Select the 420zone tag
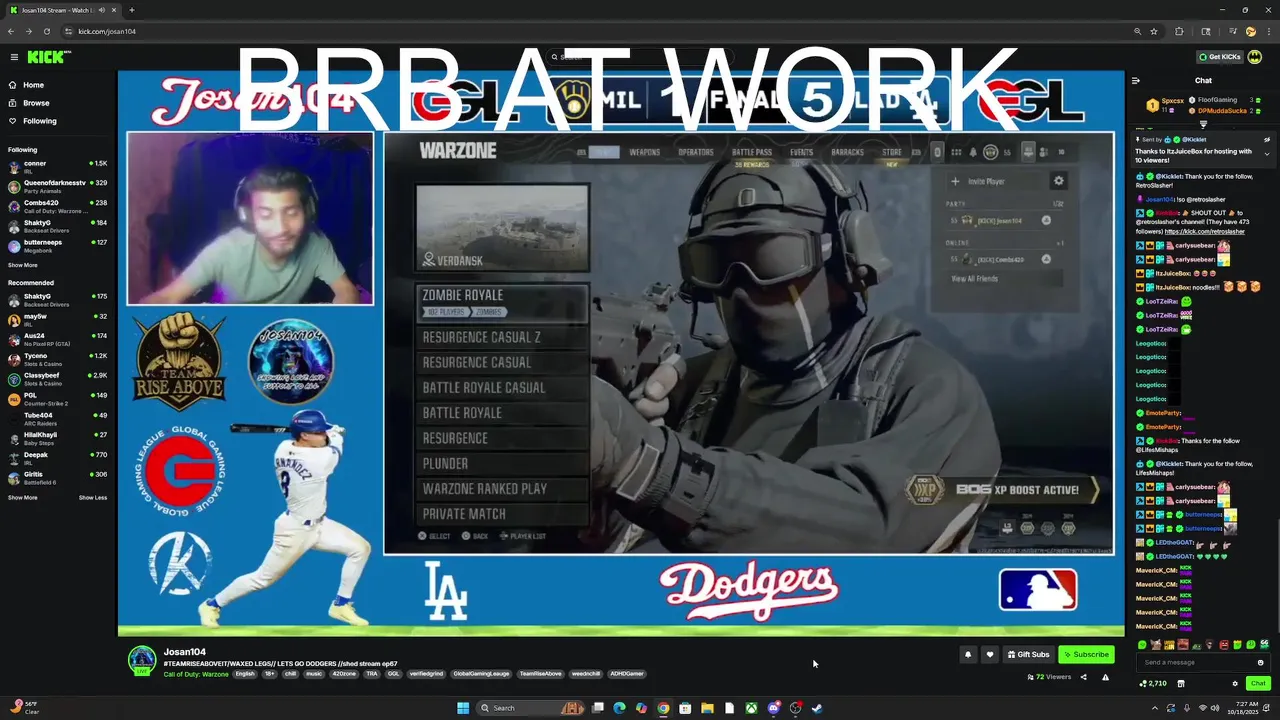Viewport: 1280px width, 720px height. click(344, 674)
